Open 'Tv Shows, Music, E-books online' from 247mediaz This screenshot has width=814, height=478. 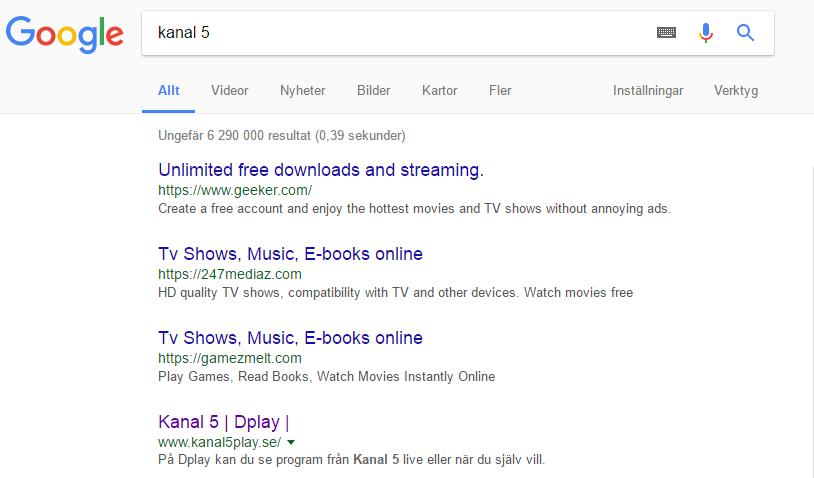click(x=290, y=254)
